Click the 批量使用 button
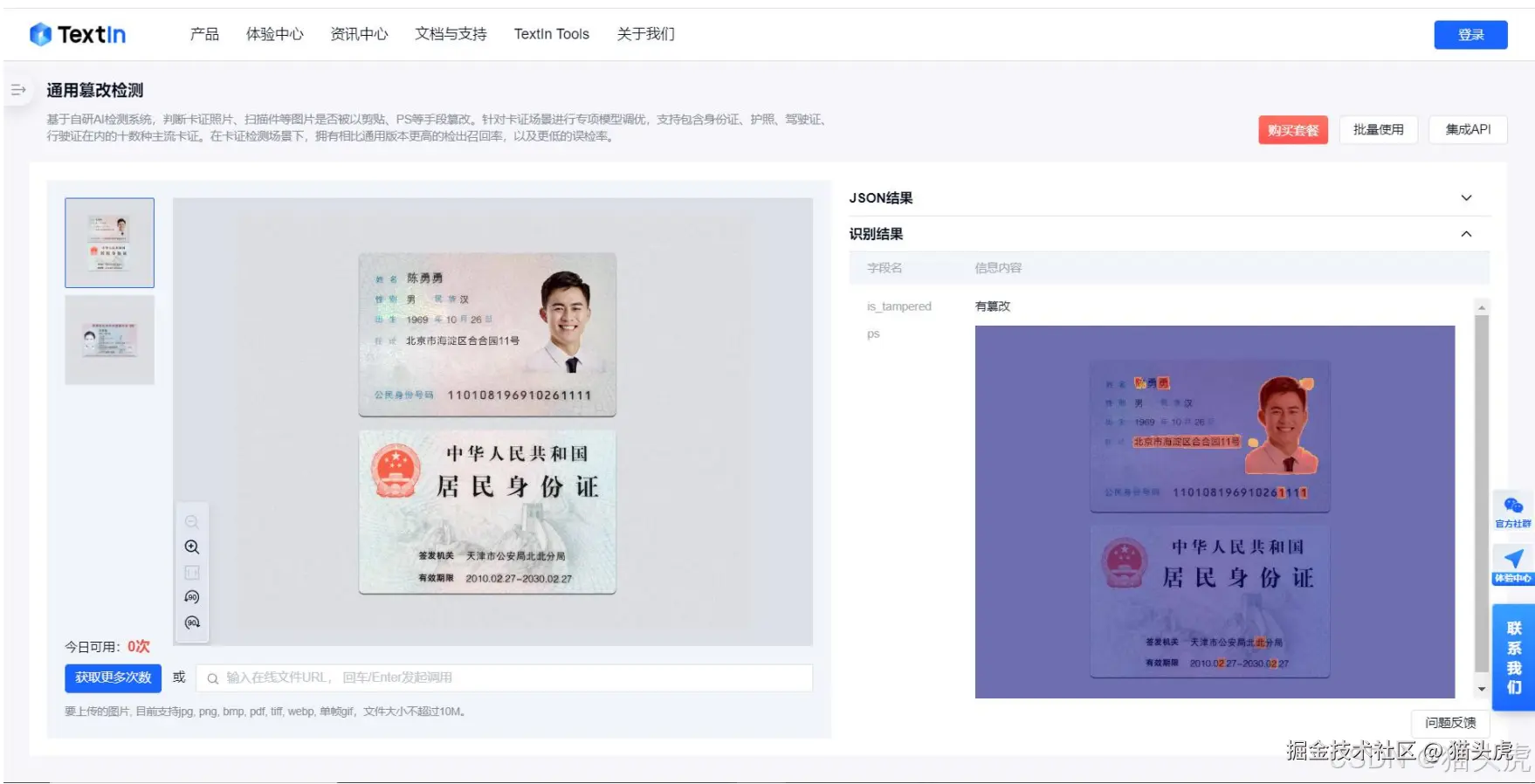Screen dimensions: 1535x784 1379,130
